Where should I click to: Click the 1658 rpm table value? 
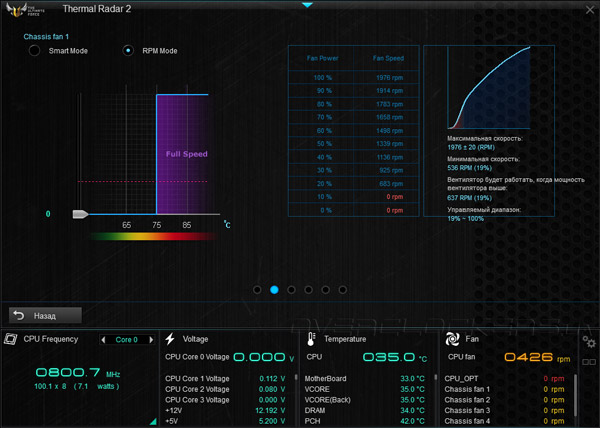tap(390, 117)
